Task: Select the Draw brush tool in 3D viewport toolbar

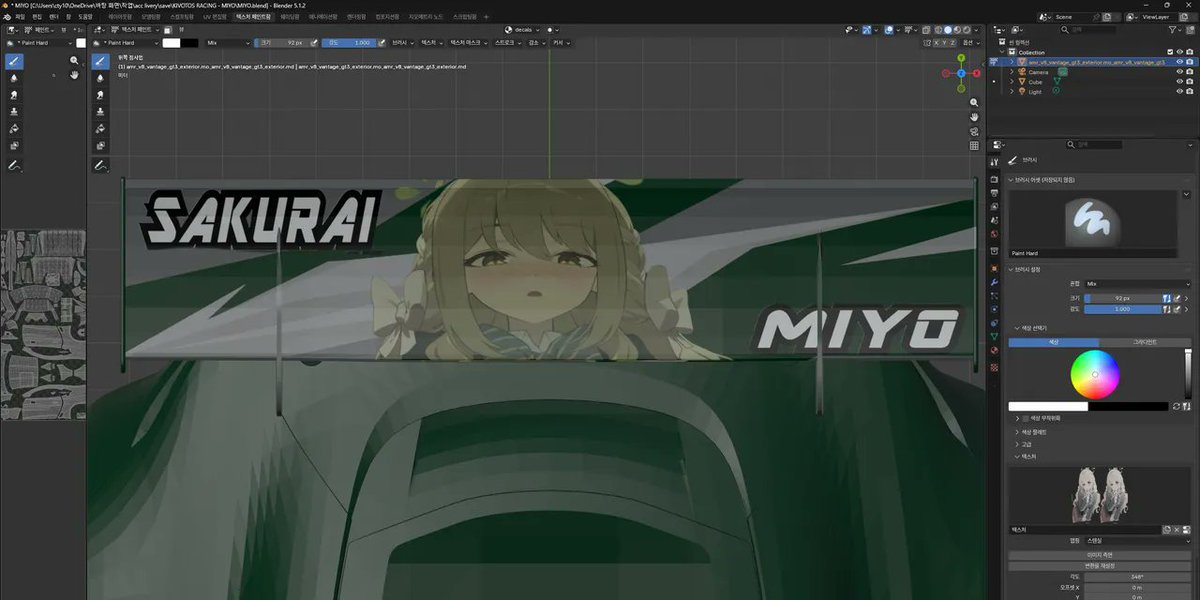Action: [x=101, y=61]
